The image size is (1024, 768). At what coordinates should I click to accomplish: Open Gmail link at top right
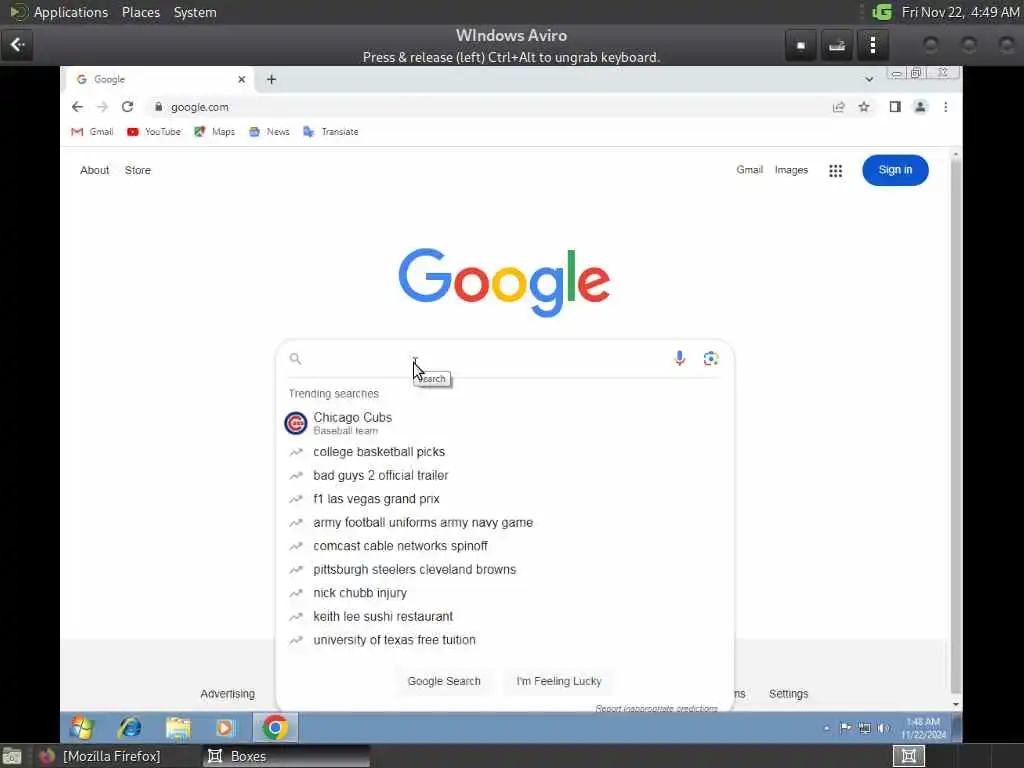749,170
